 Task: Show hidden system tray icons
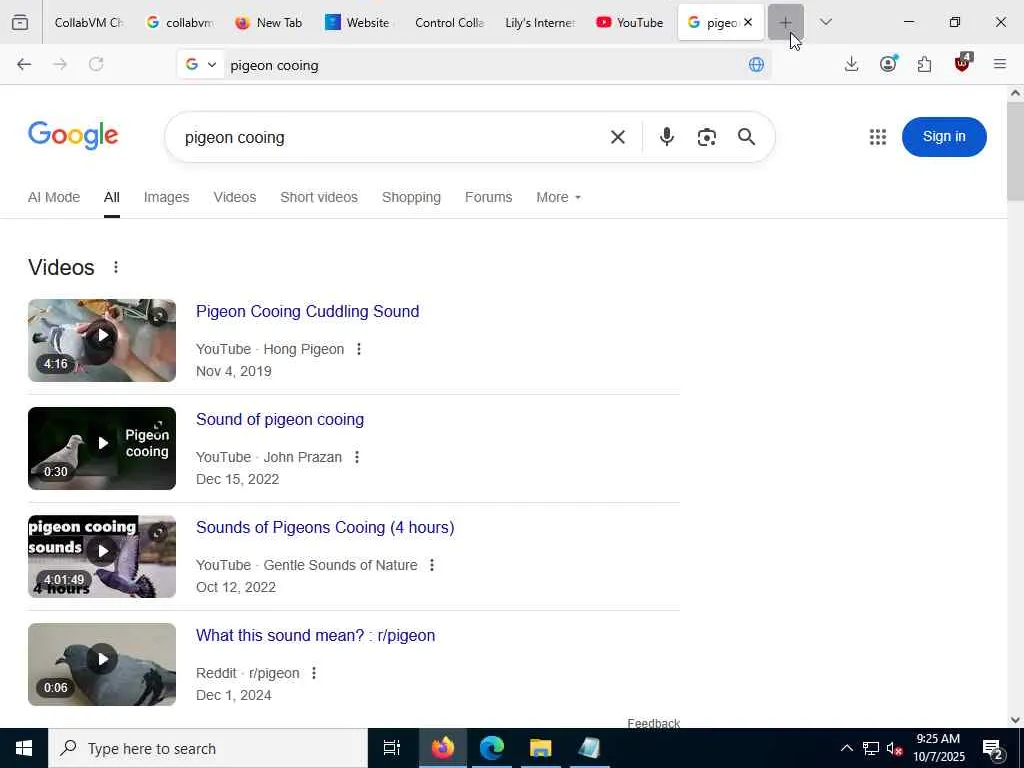(x=846, y=748)
